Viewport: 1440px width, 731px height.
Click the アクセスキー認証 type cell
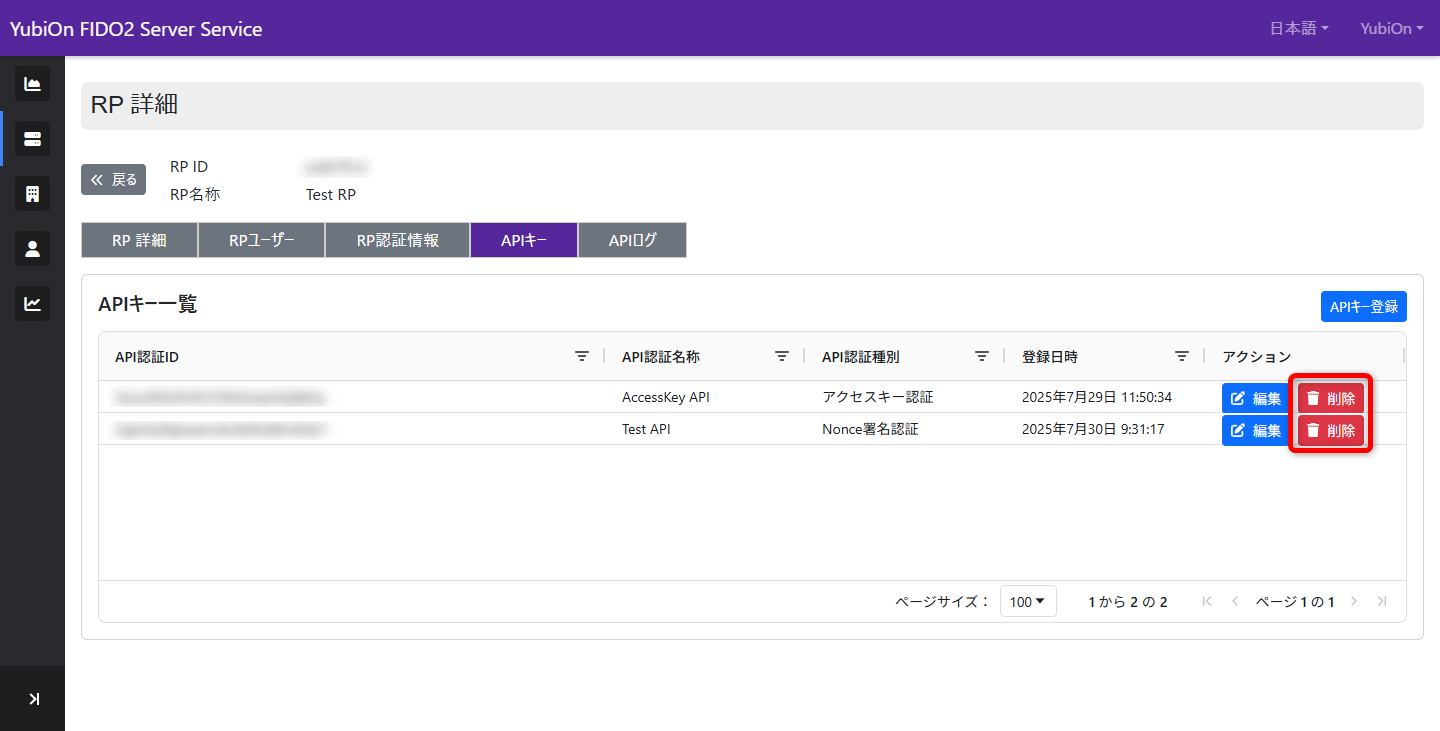coord(877,397)
